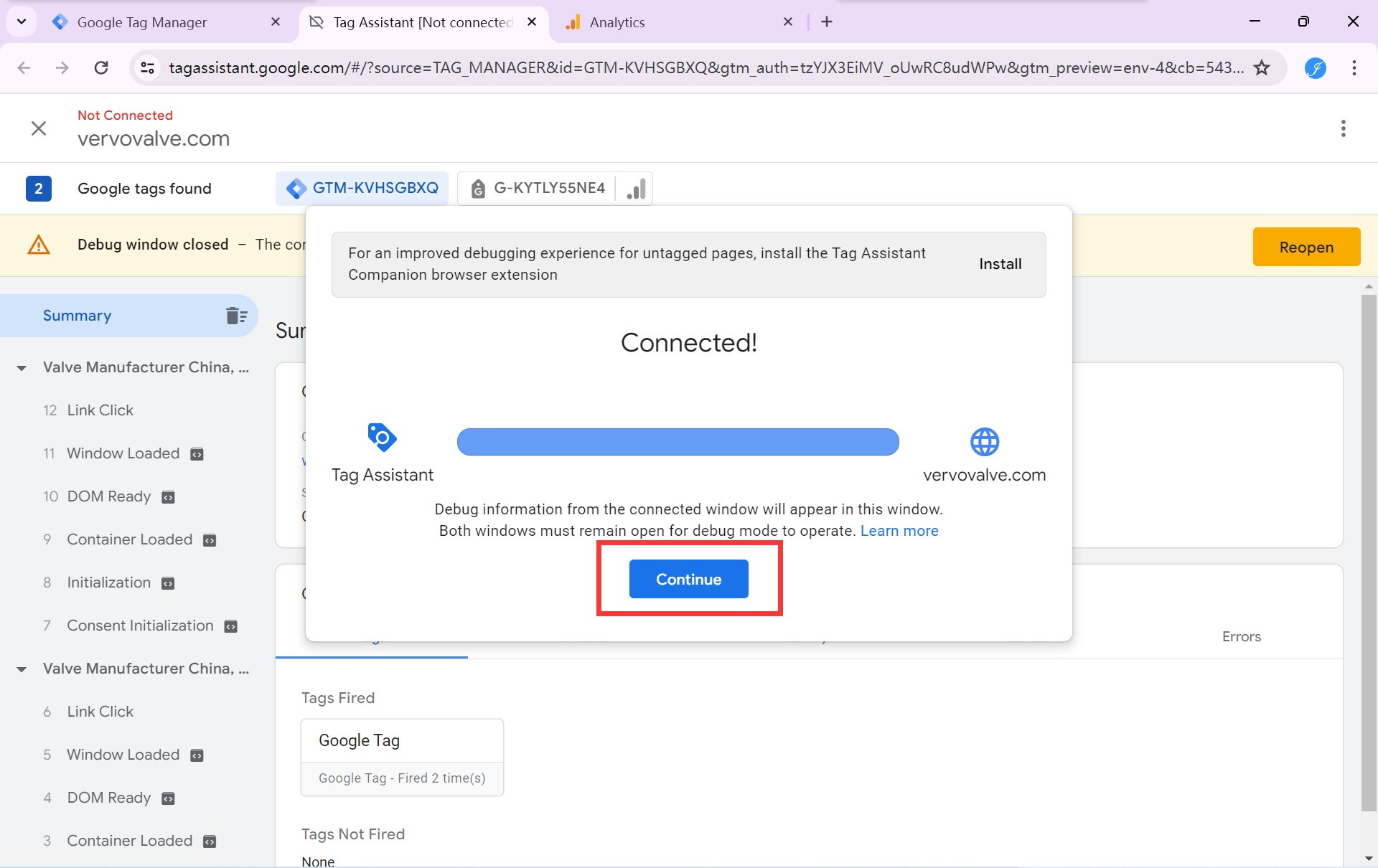Click the 2 Google tags found badge

pyautogui.click(x=39, y=189)
